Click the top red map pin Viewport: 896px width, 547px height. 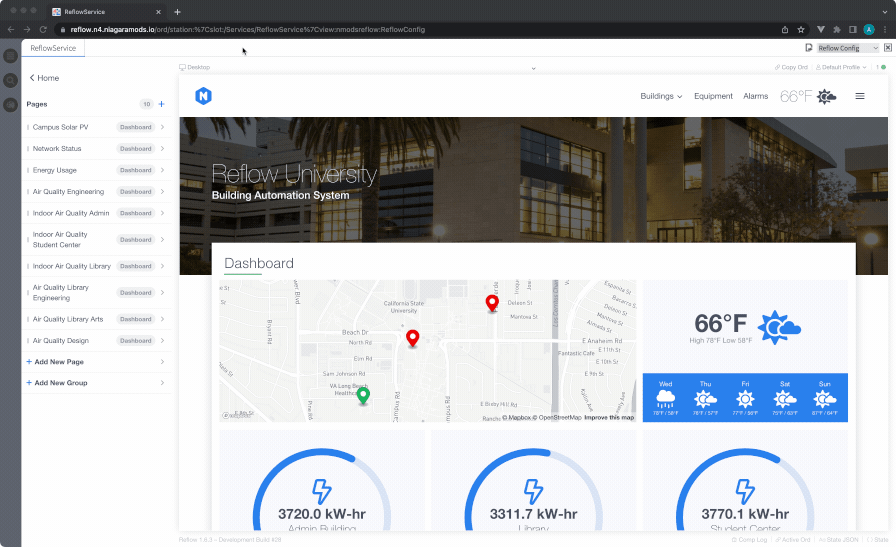pyautogui.click(x=491, y=302)
